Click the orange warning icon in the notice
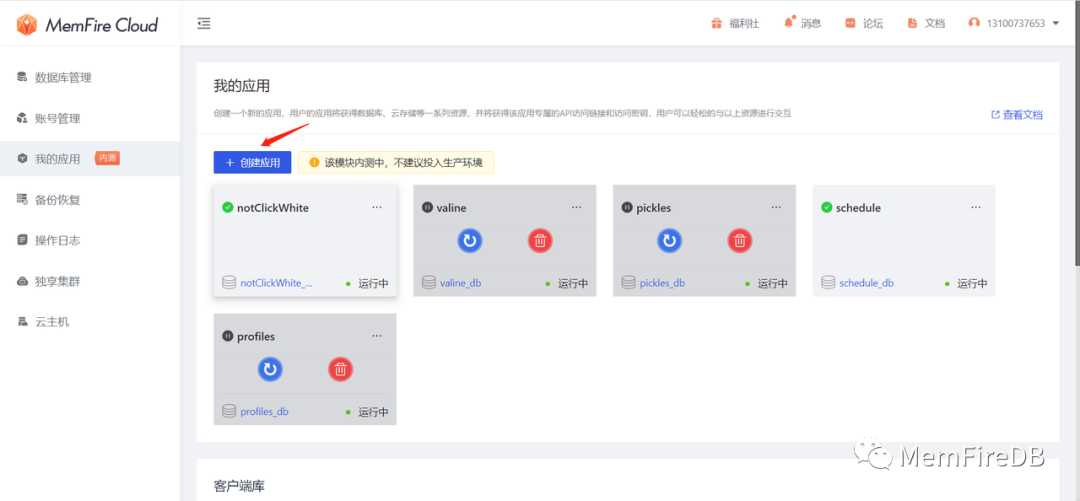Viewport: 1080px width, 501px height. tap(314, 163)
